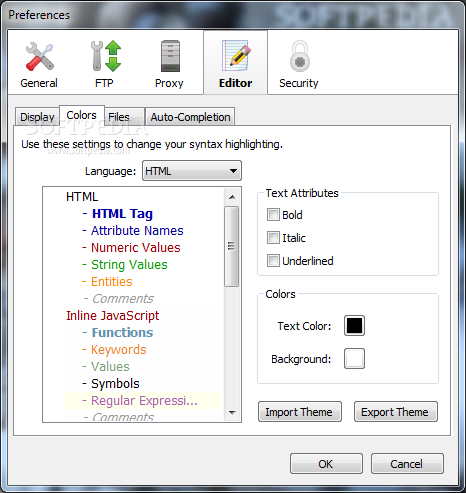Open General preferences wrench icon
Image resolution: width=466 pixels, height=493 pixels.
tap(39, 57)
